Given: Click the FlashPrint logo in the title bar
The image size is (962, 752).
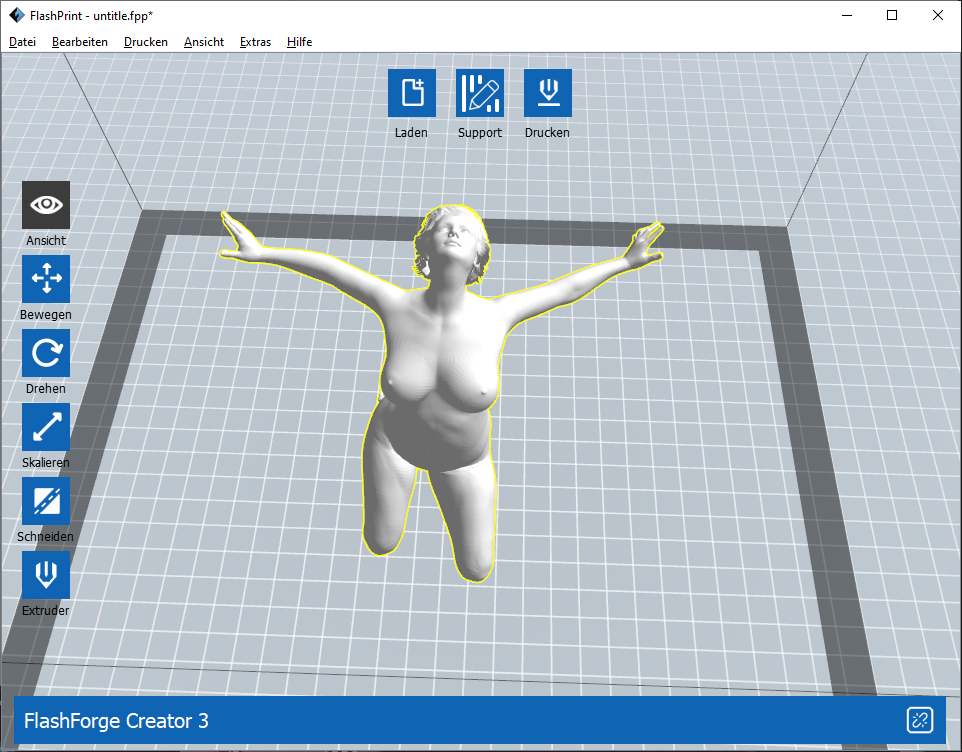Looking at the screenshot, I should 17,15.
